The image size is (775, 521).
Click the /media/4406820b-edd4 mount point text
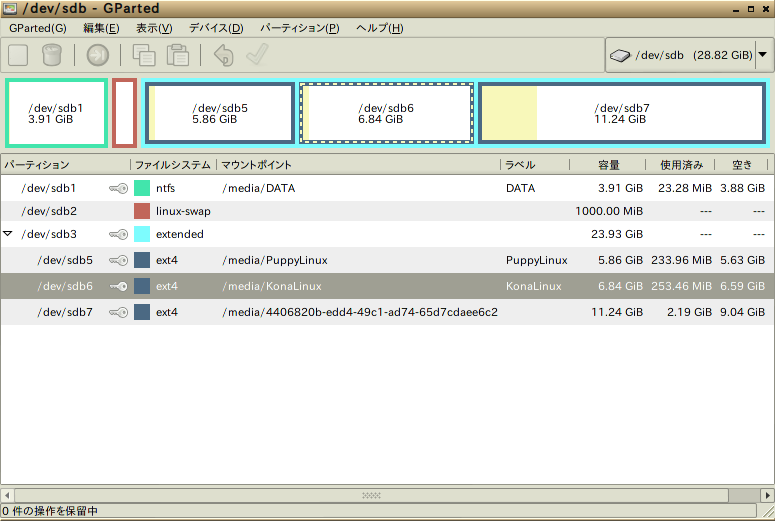(360, 312)
